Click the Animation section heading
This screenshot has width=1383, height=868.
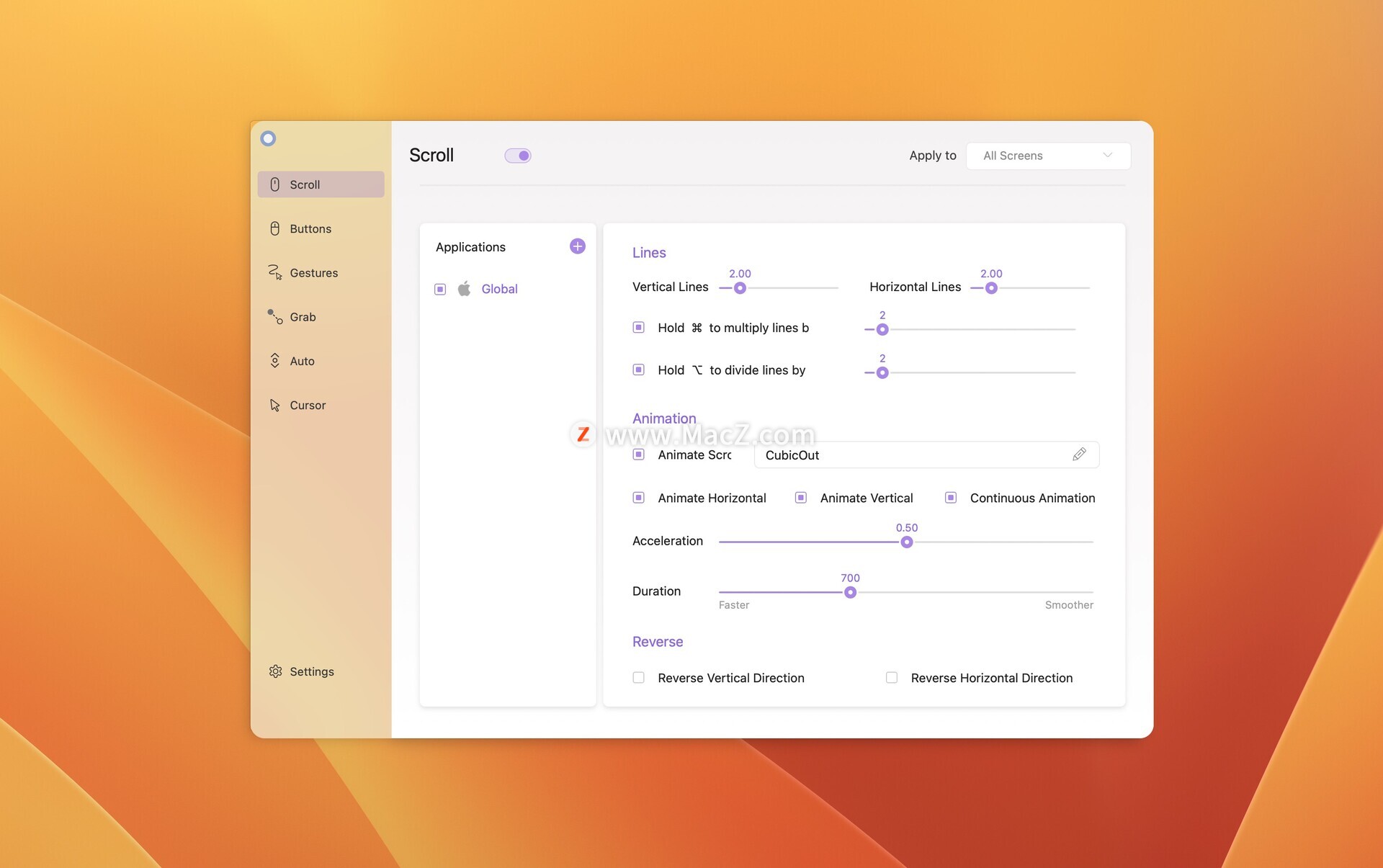664,419
